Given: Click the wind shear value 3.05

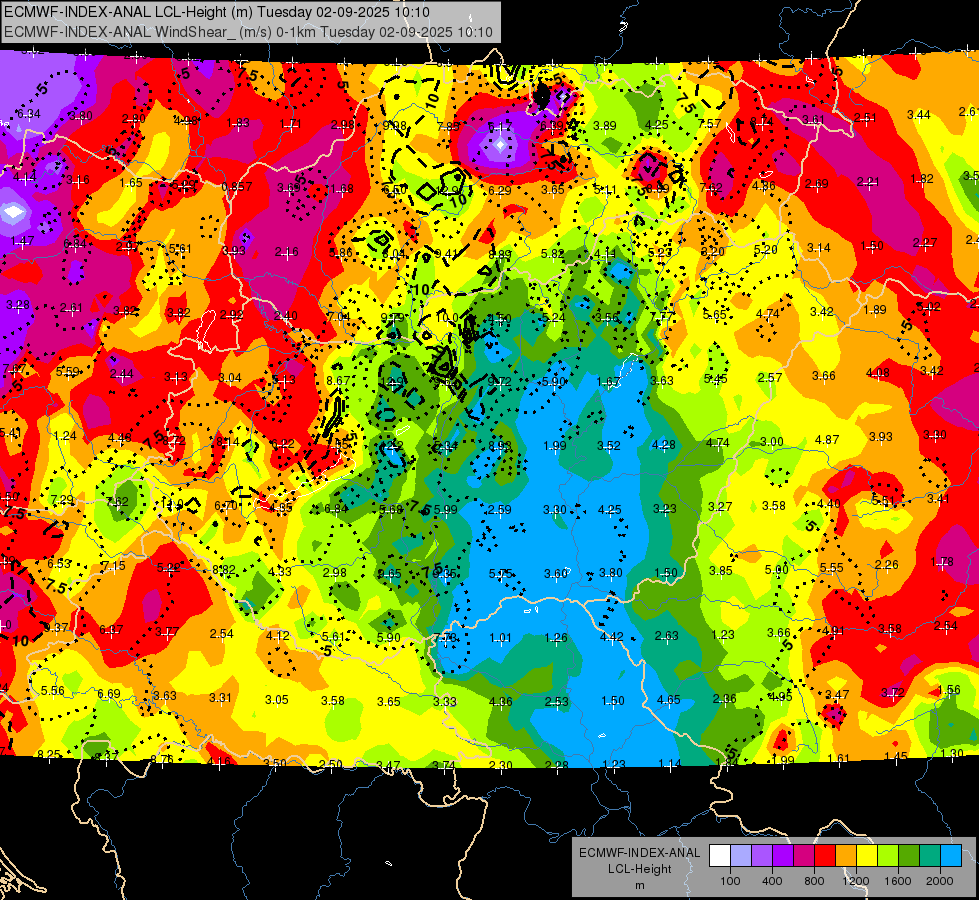Looking at the screenshot, I should coord(277,700).
